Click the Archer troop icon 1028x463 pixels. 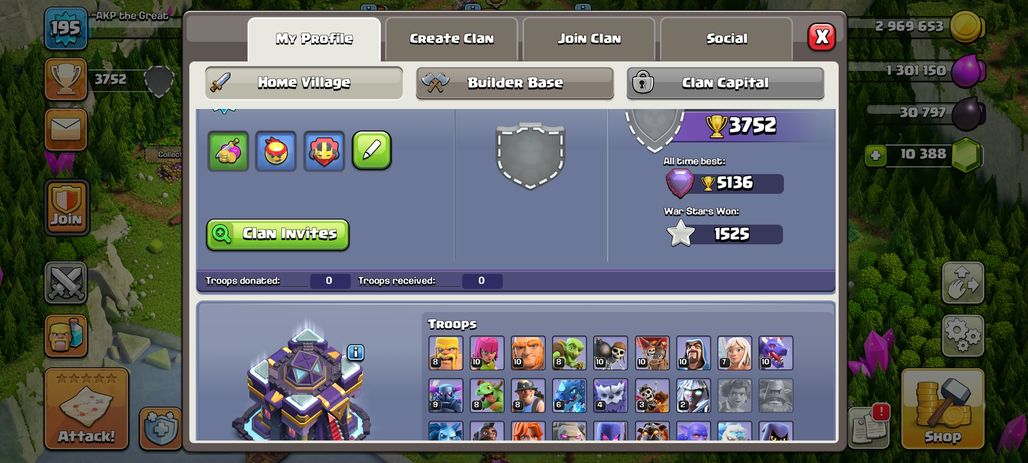[486, 353]
